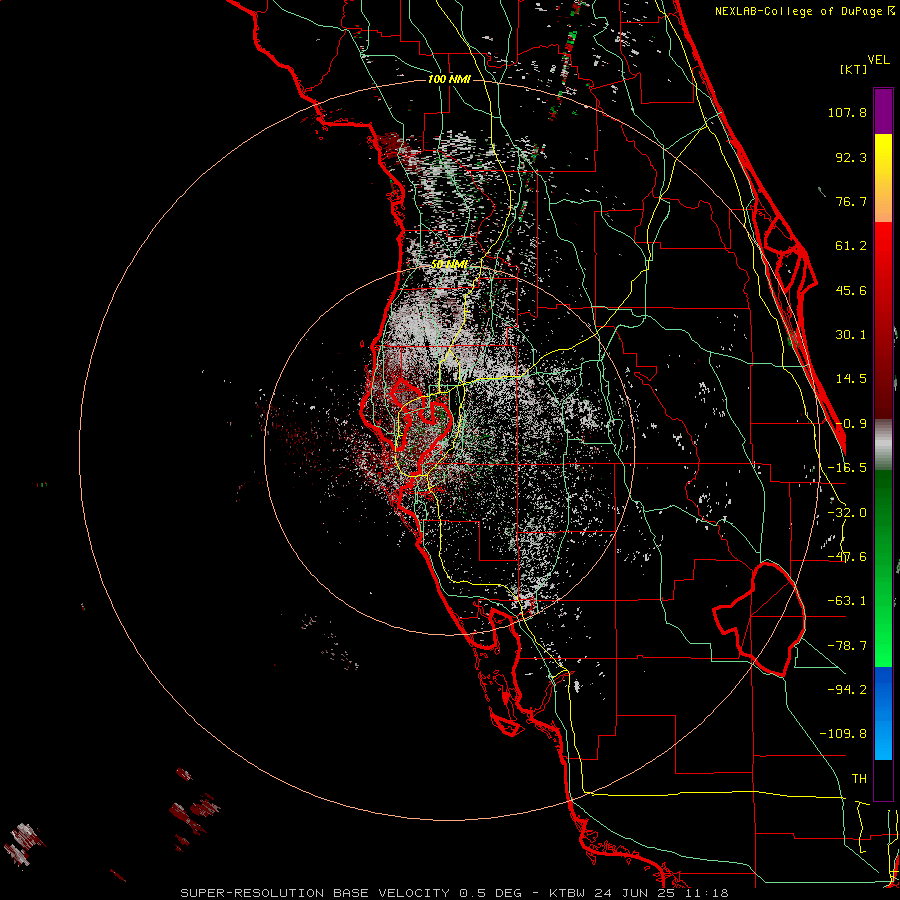
Task: Pick the green segment of the color bar
Action: coord(883,568)
